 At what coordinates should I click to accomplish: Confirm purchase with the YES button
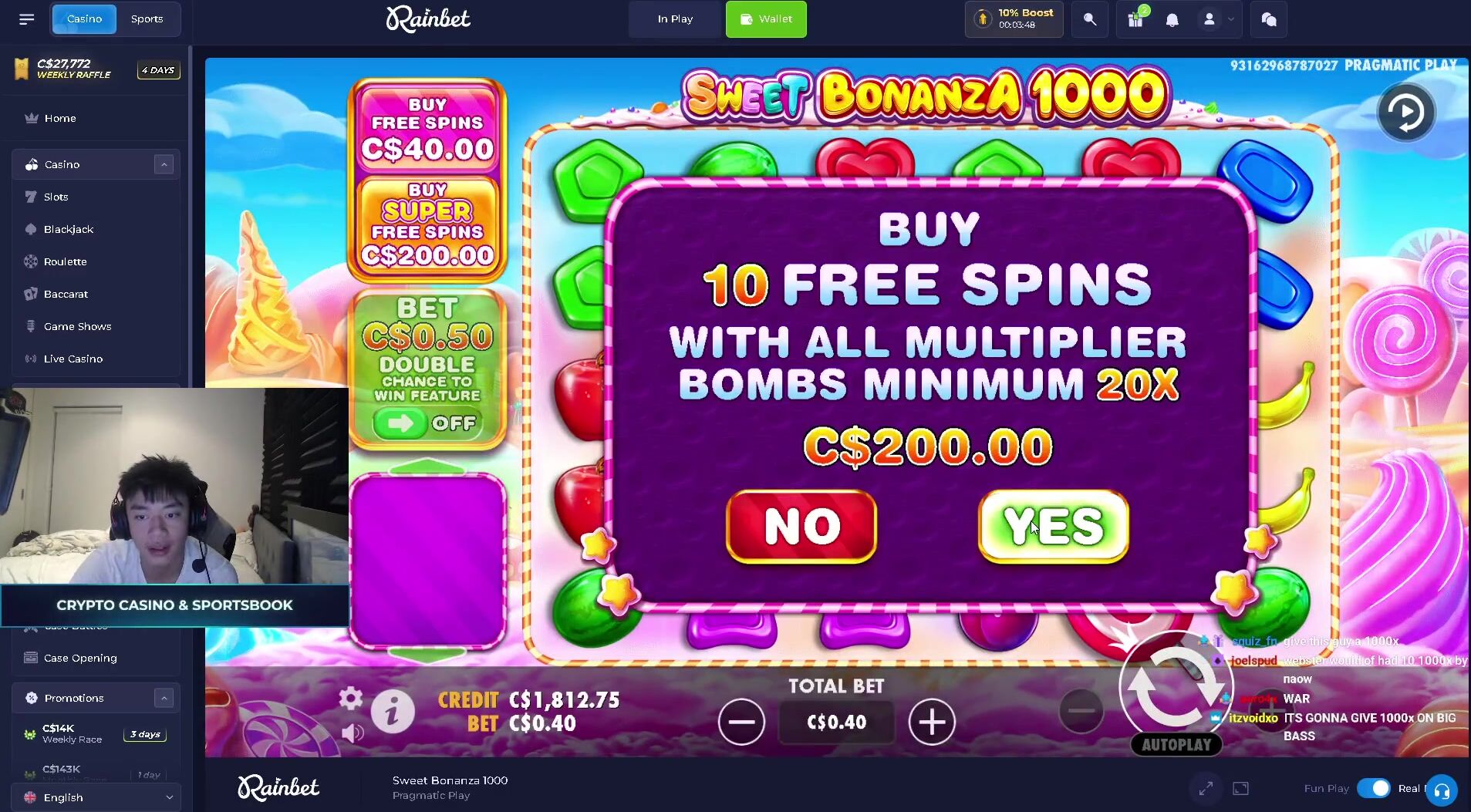click(1054, 527)
